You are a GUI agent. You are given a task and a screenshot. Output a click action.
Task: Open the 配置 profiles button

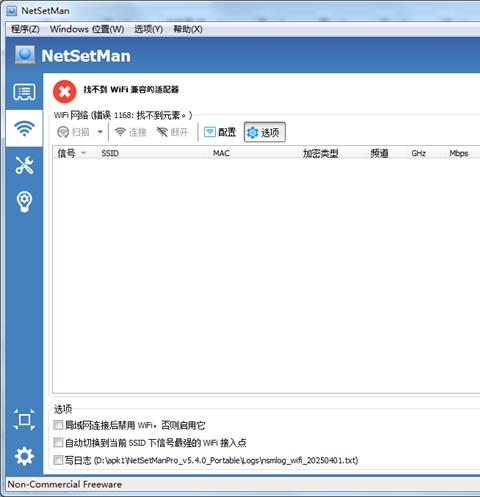220,132
